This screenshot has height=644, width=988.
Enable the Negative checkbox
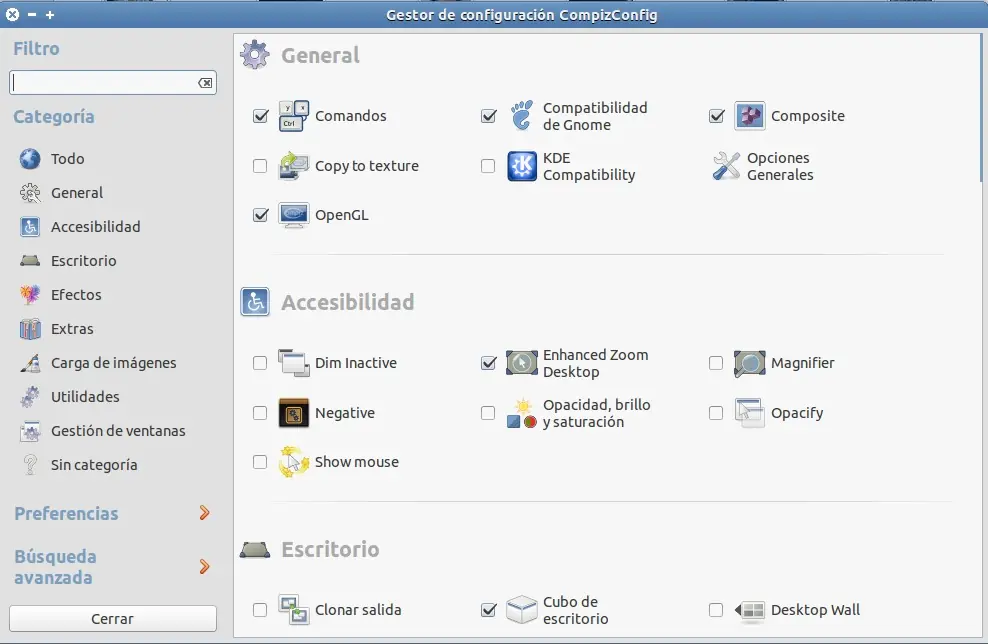[260, 413]
